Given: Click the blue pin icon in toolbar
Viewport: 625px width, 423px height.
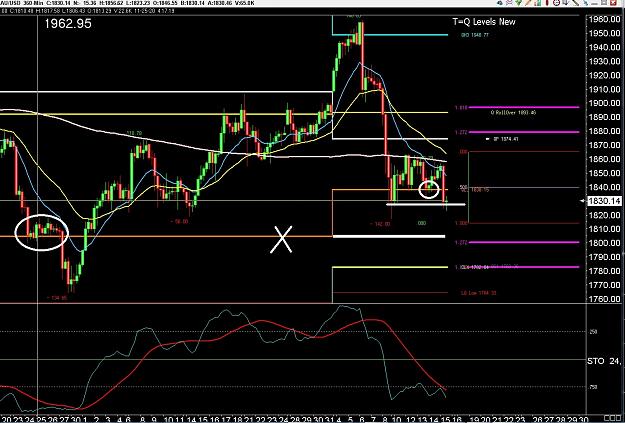Looking at the screenshot, I should [585, 3].
